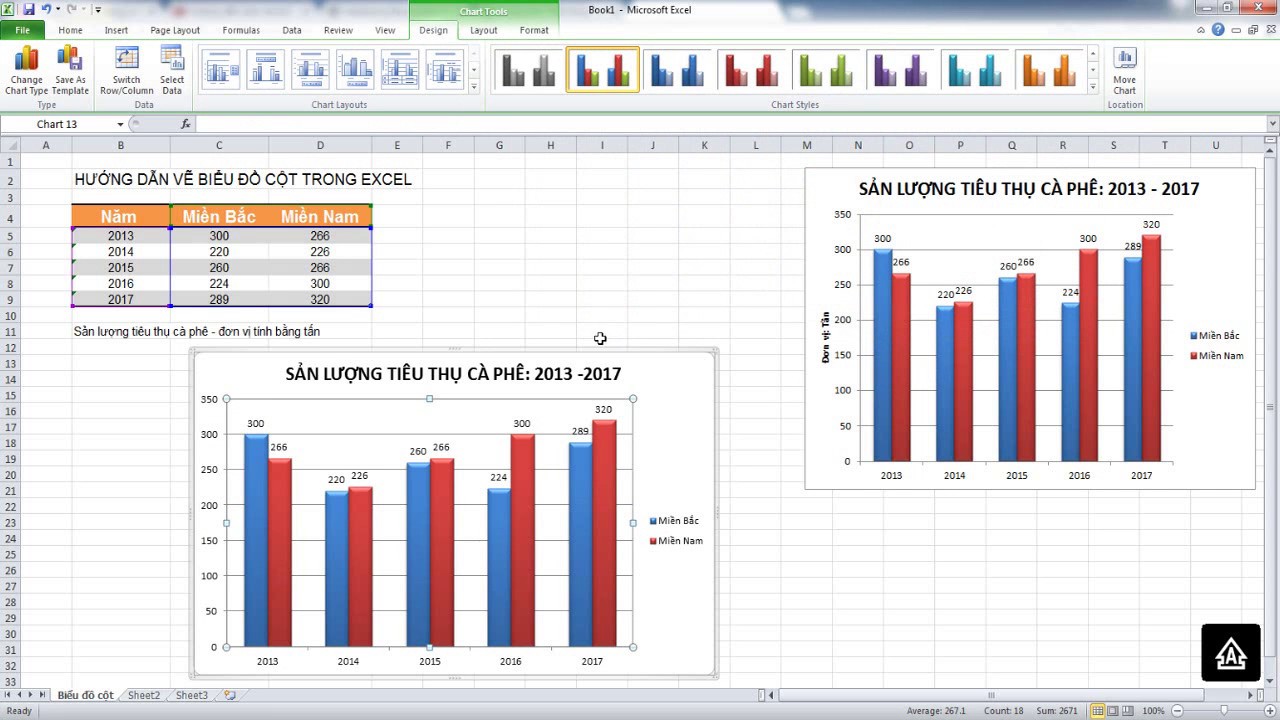Open the Layout tab under Chart Tools
The image size is (1280, 720).
click(483, 30)
